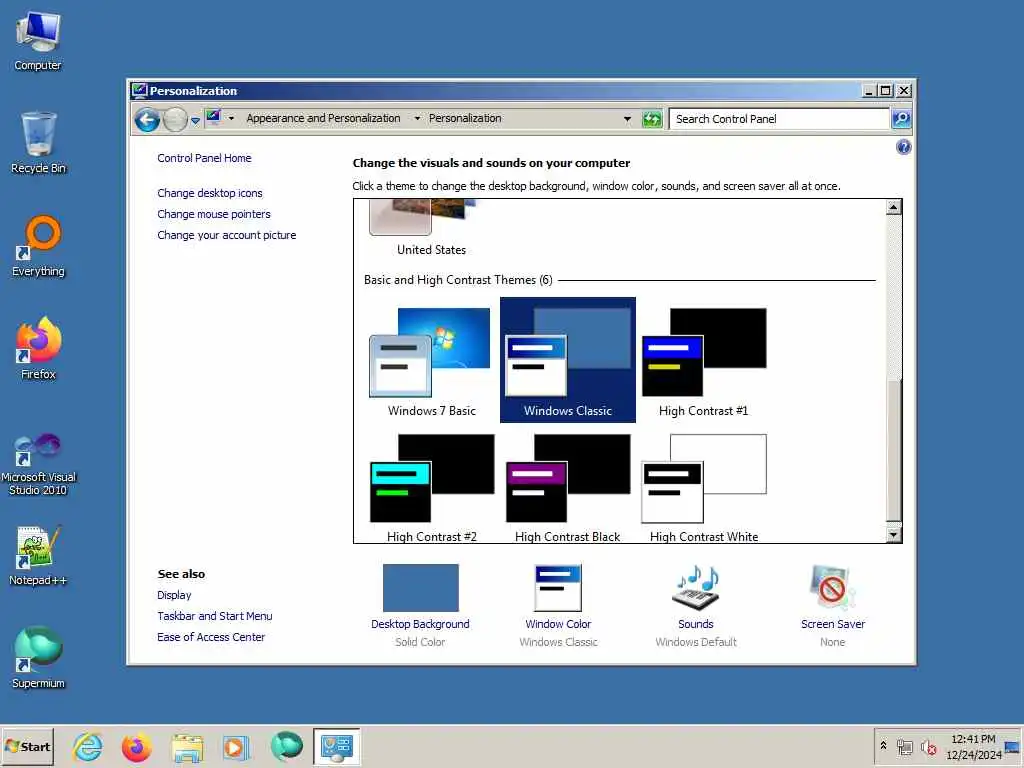The width and height of the screenshot is (1024, 768).
Task: Click the theme list scroll up arrow
Action: (x=893, y=207)
